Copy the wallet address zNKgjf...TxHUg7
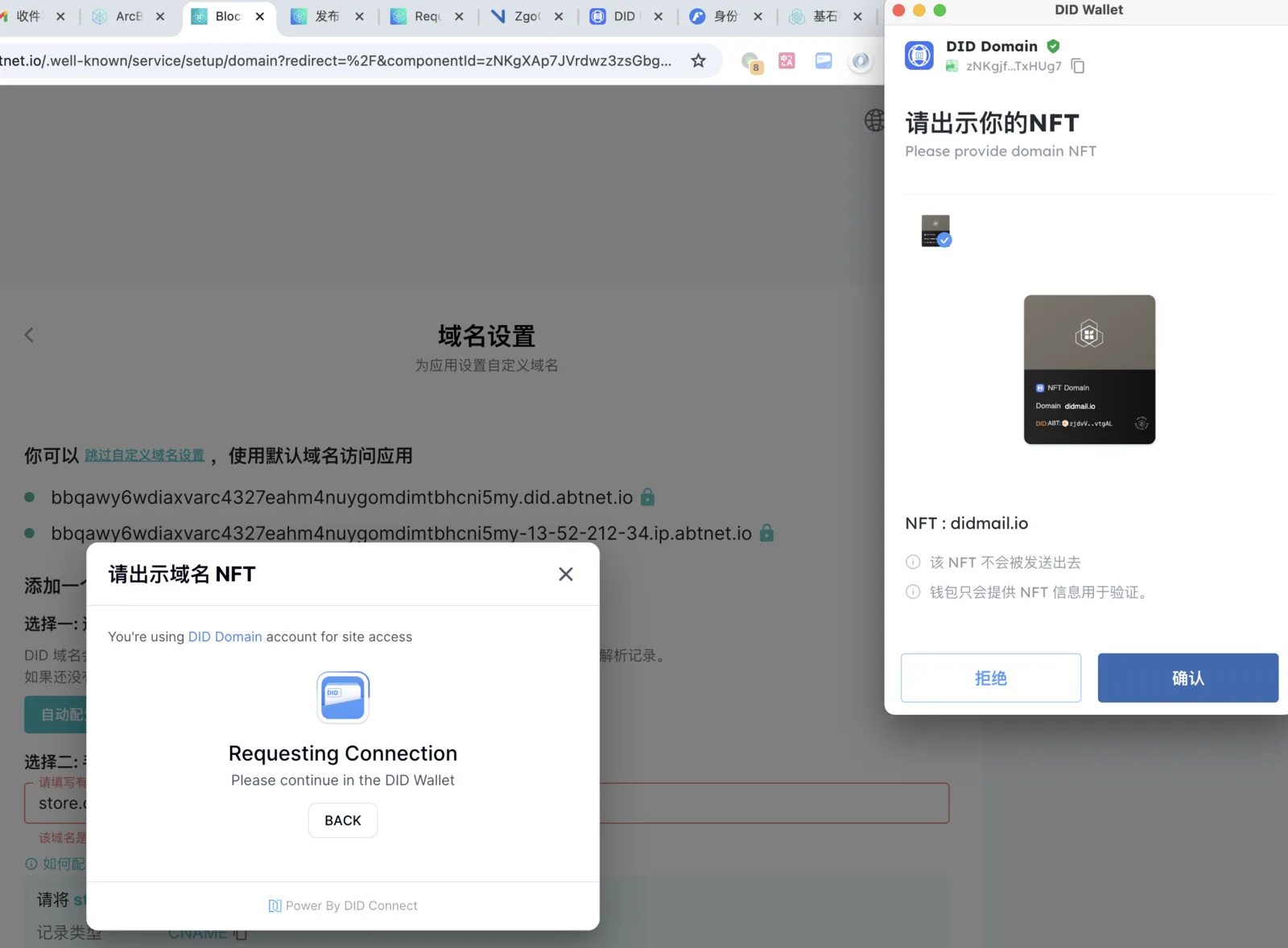 [x=1078, y=66]
